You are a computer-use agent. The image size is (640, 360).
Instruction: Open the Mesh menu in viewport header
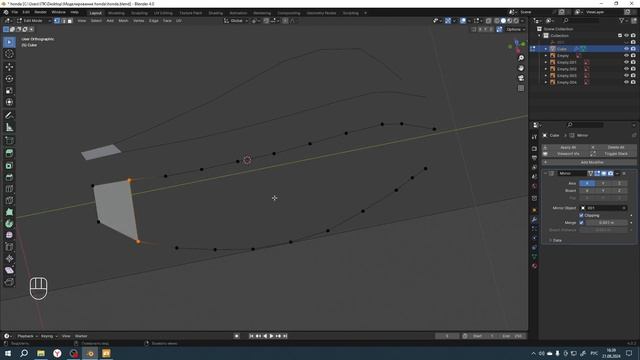[x=123, y=20]
